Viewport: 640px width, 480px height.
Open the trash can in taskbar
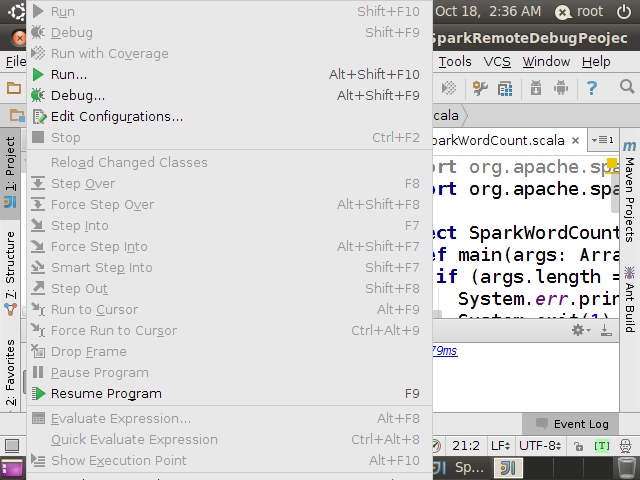[x=626, y=468]
